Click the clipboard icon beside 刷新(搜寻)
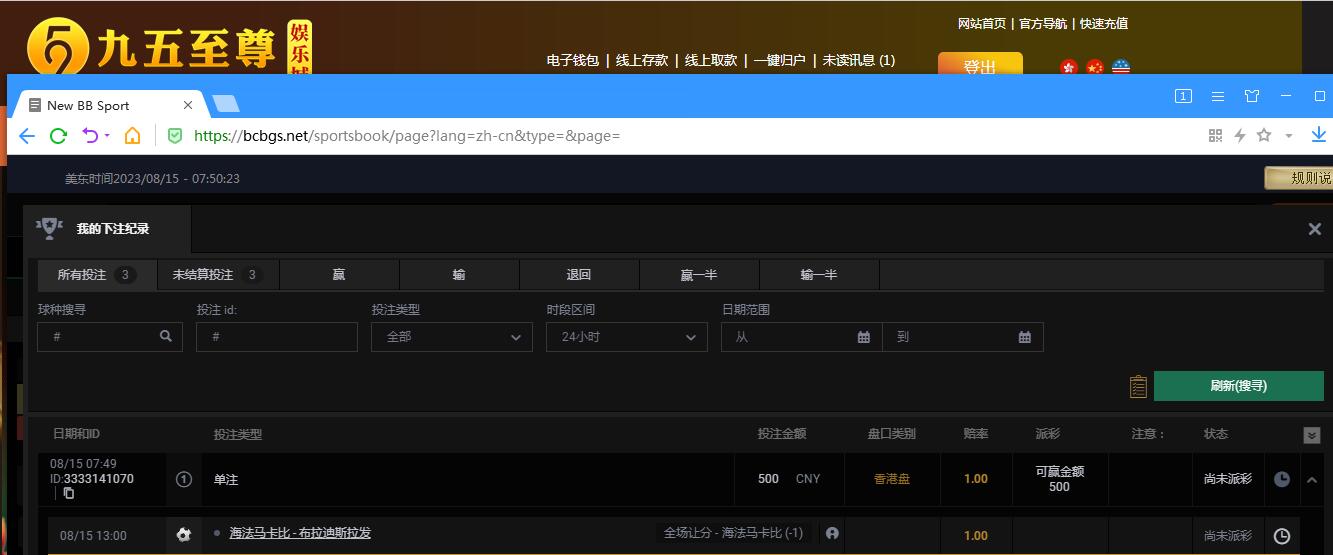Image resolution: width=1333 pixels, height=555 pixels. (1137, 386)
